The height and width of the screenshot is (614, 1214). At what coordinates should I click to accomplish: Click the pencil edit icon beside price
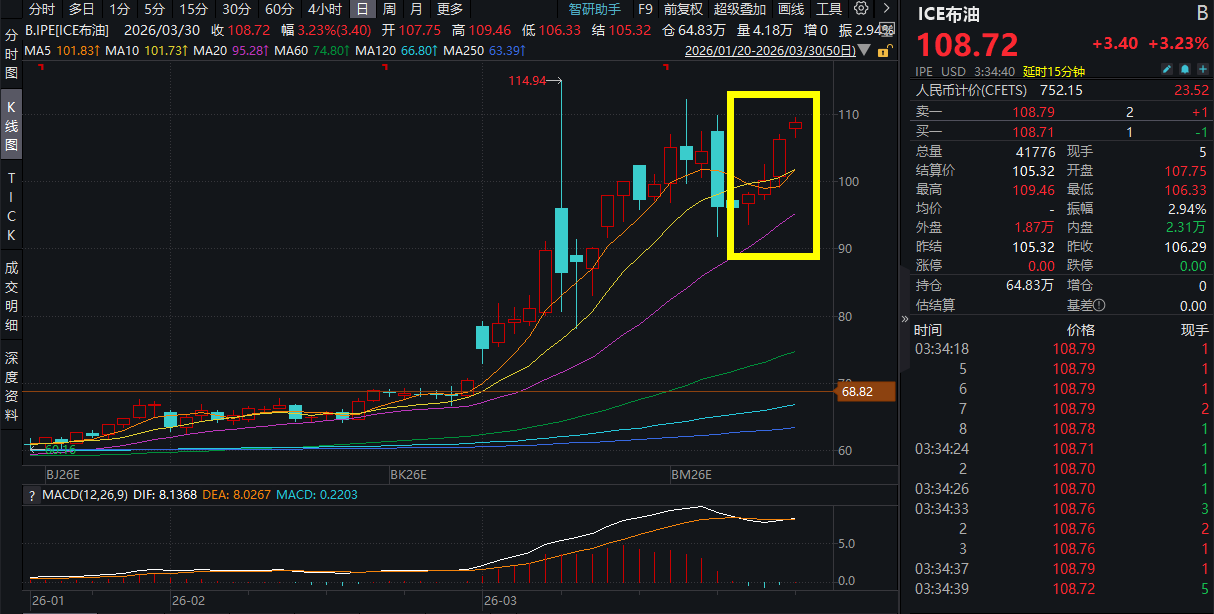[1166, 70]
